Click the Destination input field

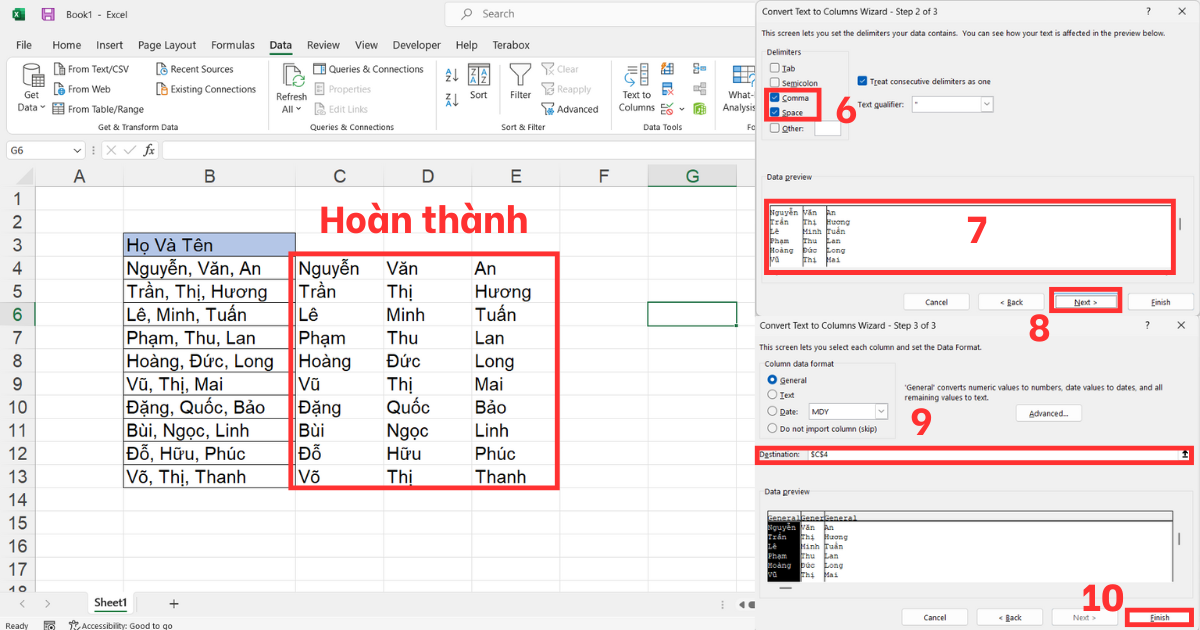click(x=992, y=454)
